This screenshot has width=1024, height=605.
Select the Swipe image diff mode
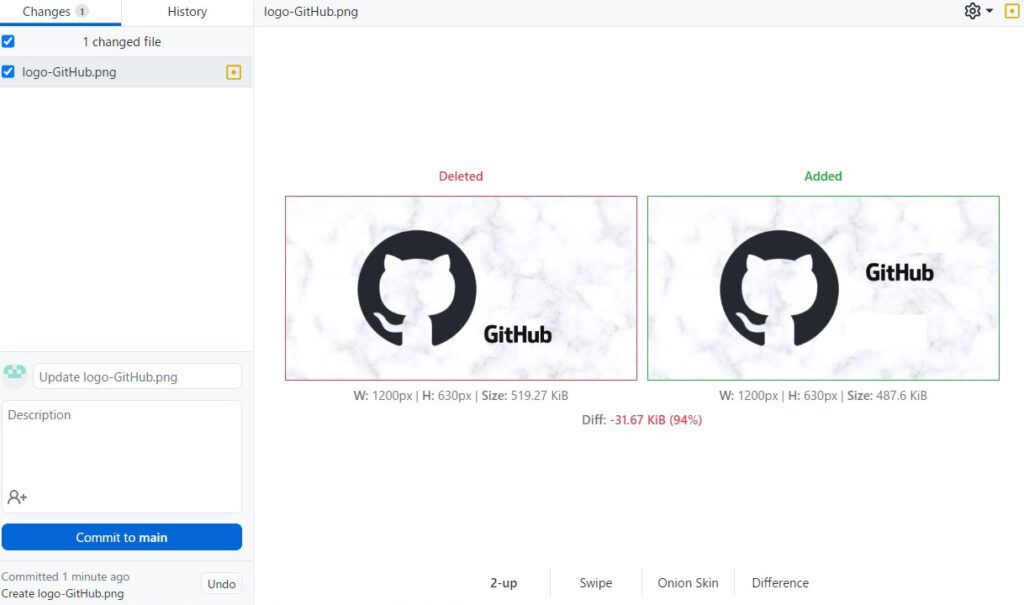(596, 583)
